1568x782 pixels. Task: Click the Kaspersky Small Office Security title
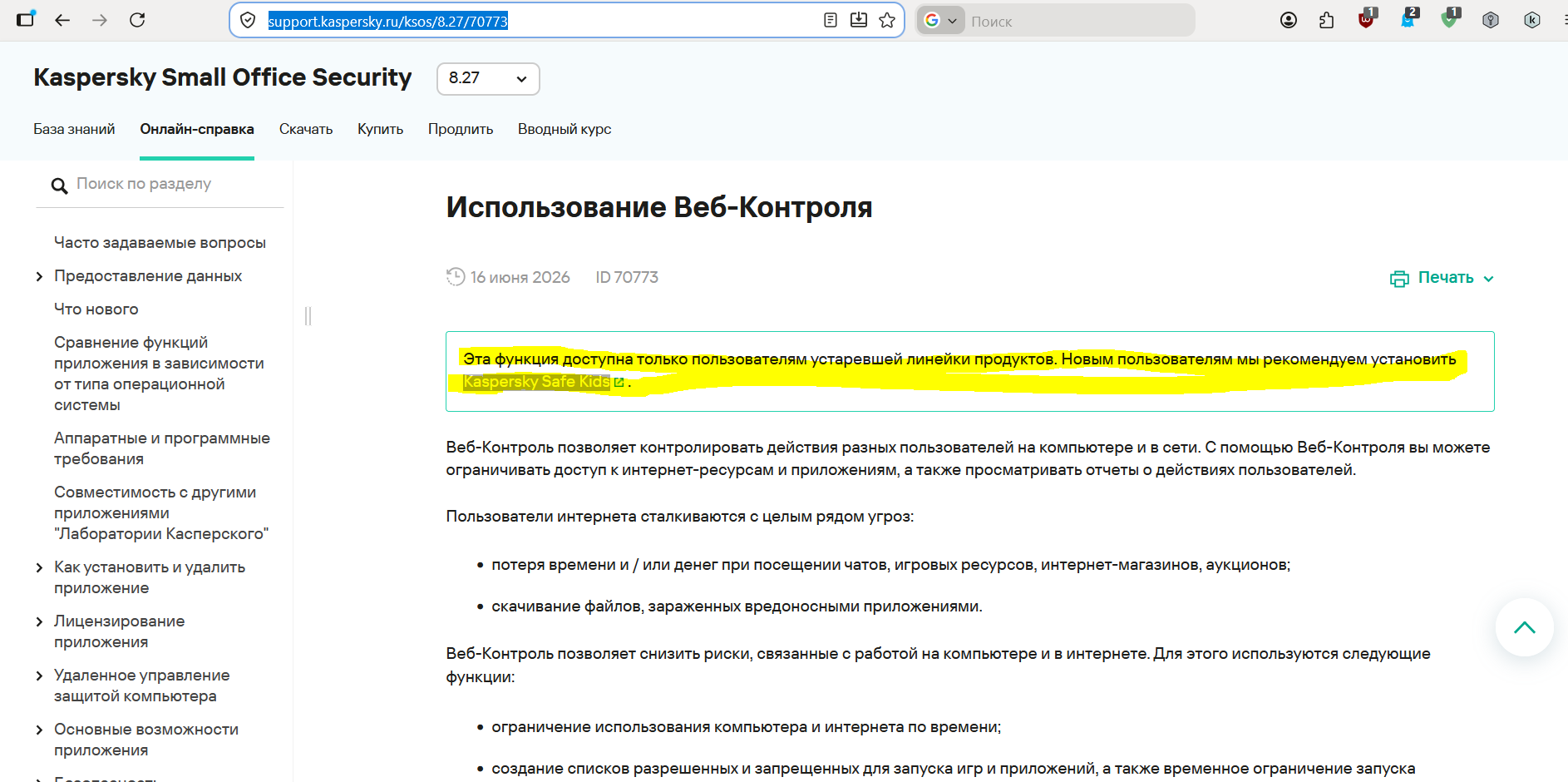point(223,77)
